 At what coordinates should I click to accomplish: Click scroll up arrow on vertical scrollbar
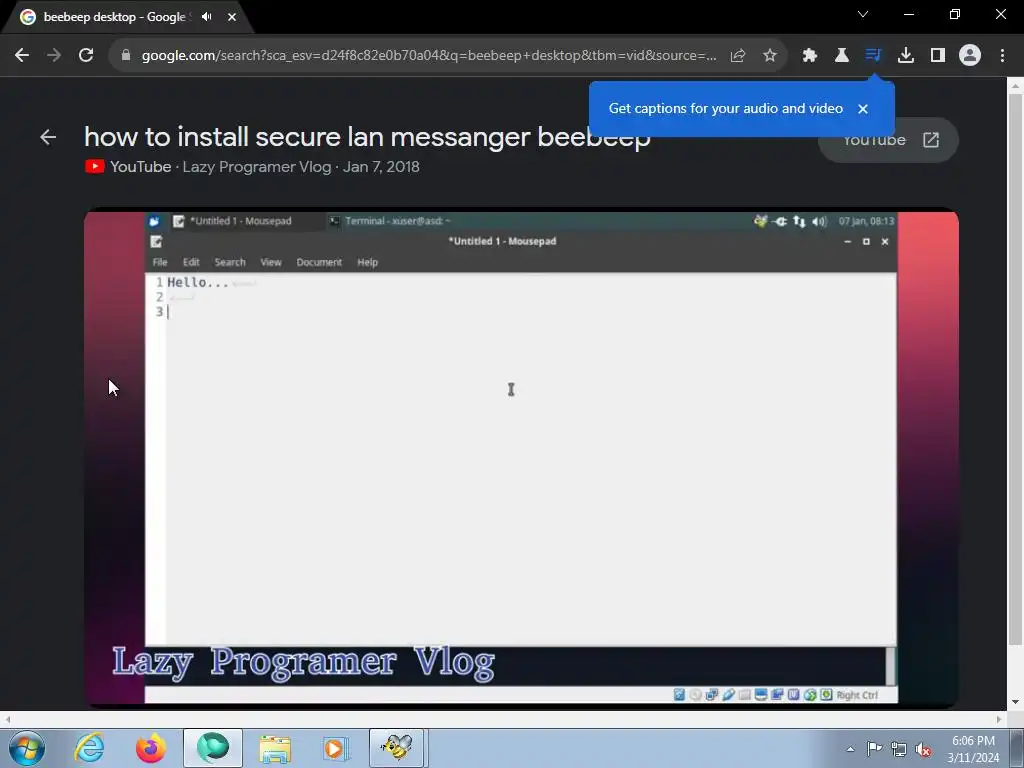point(1015,85)
